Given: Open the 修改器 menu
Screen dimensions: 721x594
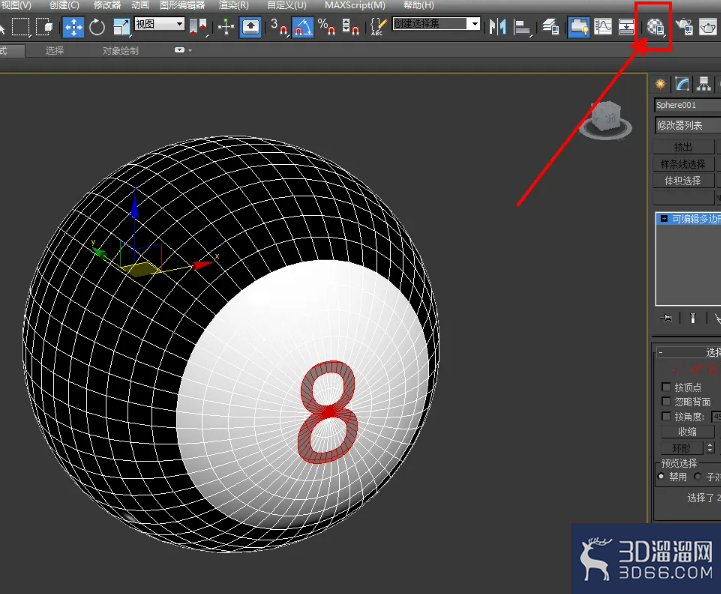Looking at the screenshot, I should 107,6.
